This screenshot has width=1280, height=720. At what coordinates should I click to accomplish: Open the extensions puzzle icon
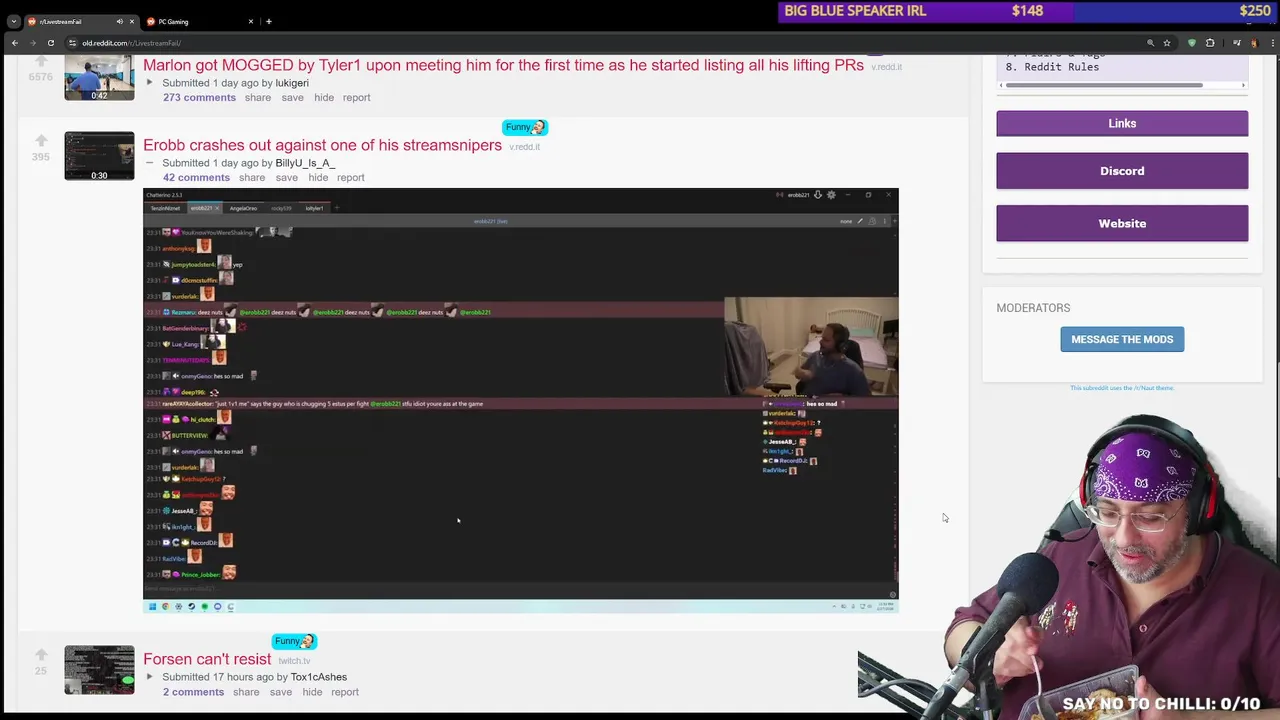pyautogui.click(x=1210, y=43)
